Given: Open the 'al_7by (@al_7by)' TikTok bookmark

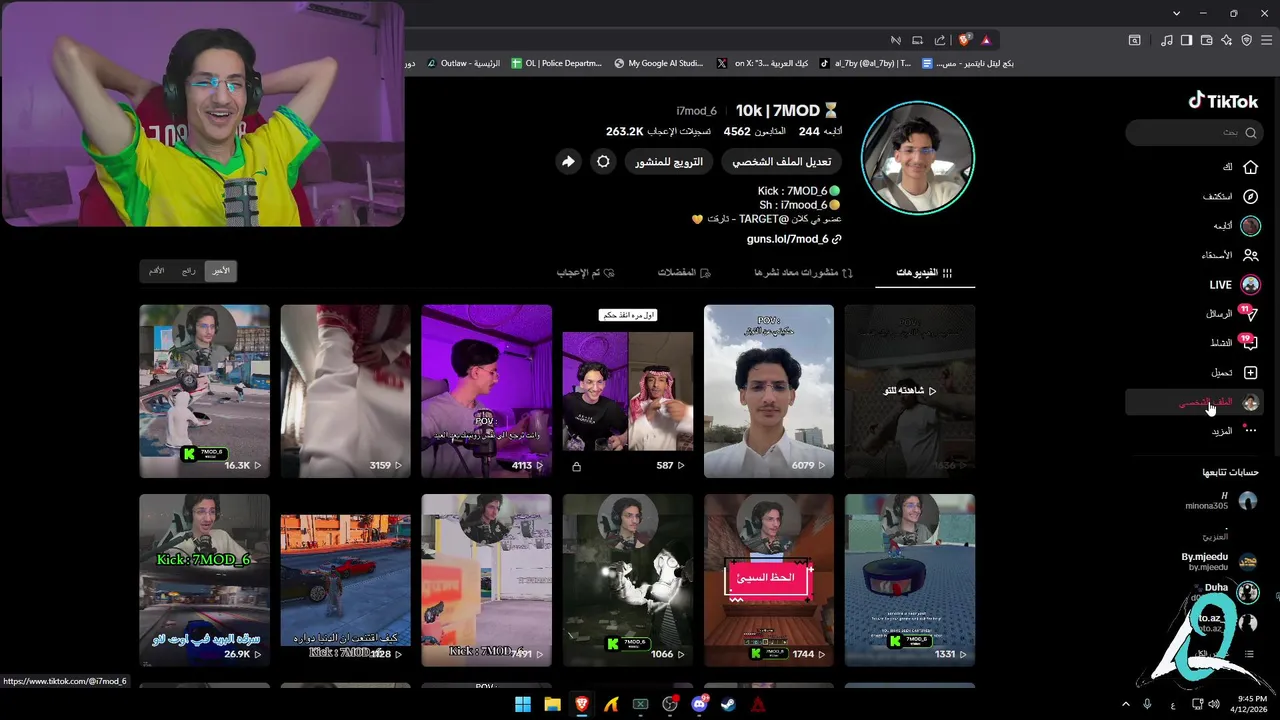Looking at the screenshot, I should [865, 63].
